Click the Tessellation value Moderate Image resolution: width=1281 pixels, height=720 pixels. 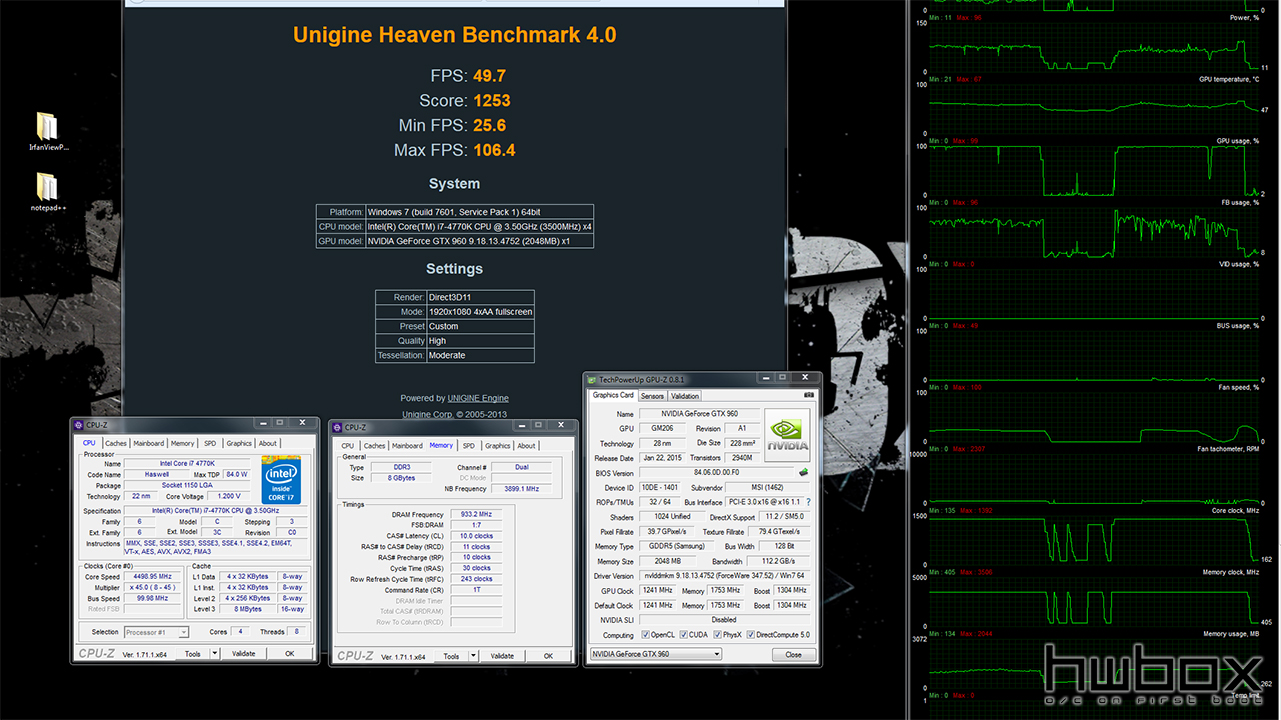446,355
